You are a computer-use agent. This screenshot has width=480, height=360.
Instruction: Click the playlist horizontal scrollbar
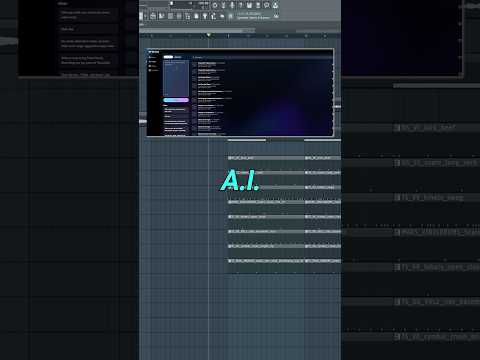pos(197,30)
